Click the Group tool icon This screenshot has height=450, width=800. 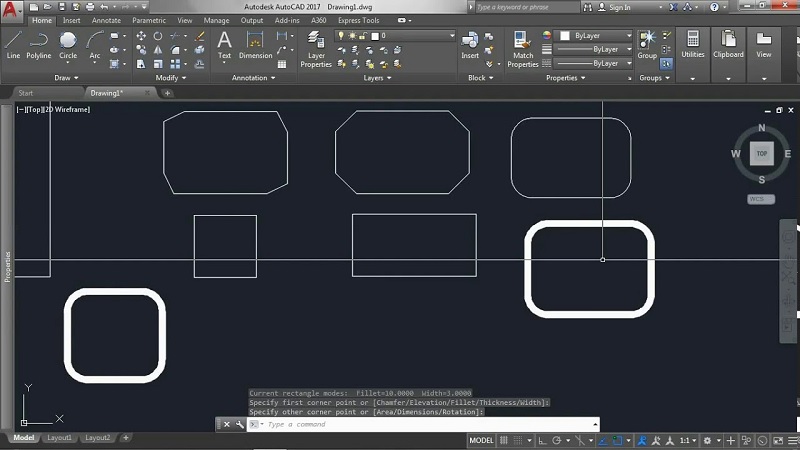(x=647, y=45)
